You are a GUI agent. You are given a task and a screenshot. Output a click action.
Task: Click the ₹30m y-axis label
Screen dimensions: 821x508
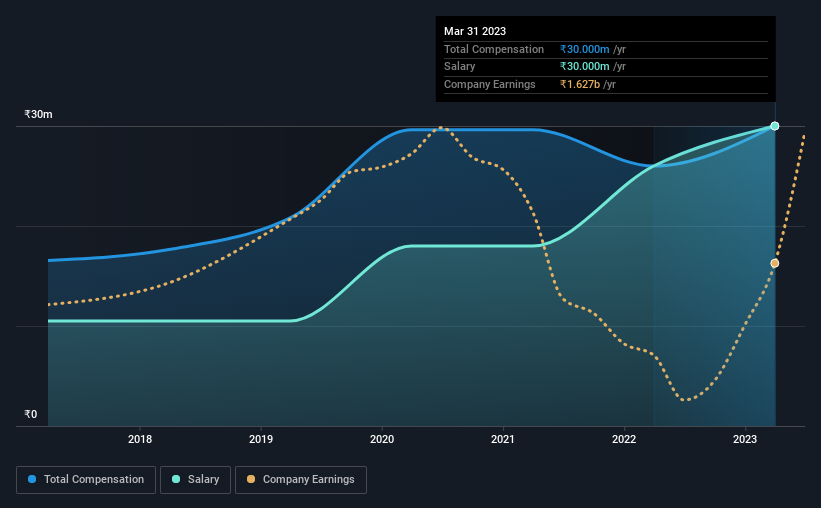38,114
